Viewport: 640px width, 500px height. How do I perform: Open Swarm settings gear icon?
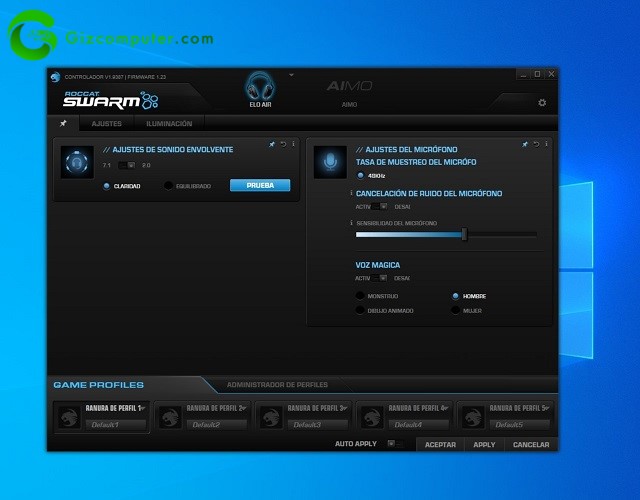coord(542,102)
